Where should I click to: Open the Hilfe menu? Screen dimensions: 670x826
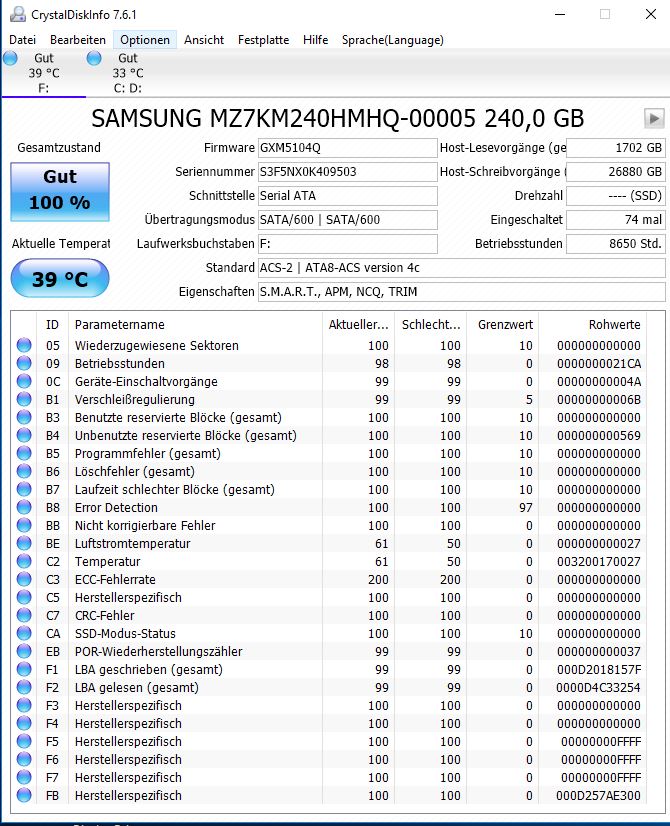point(316,40)
